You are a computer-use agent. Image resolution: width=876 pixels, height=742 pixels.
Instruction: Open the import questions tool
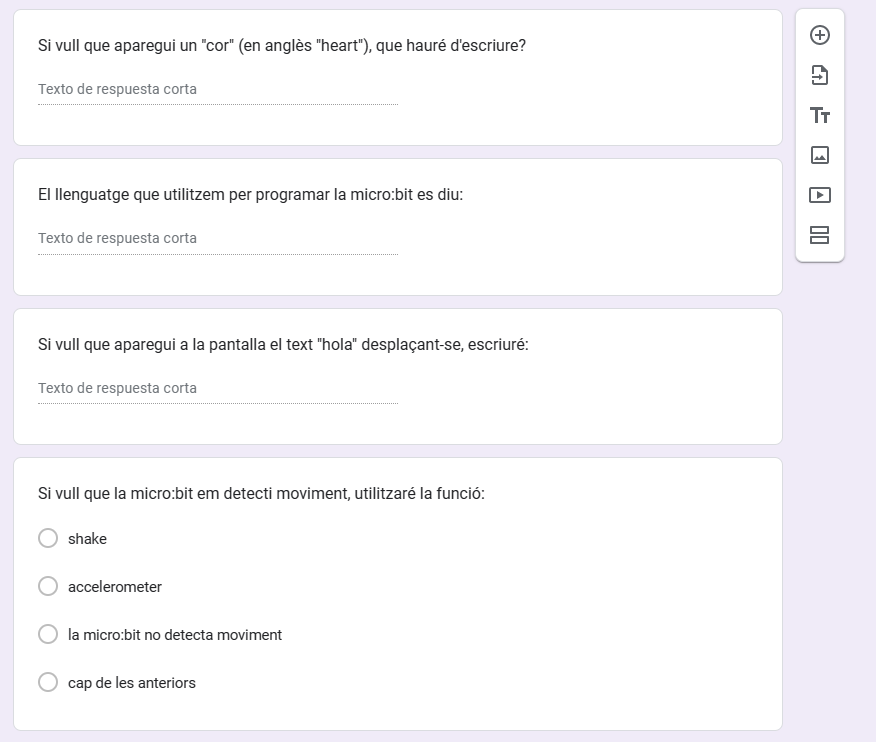820,76
